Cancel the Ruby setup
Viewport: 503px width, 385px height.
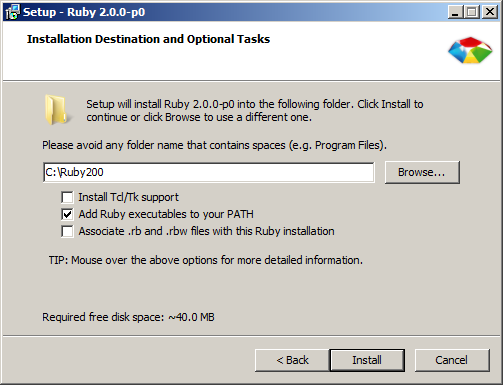[x=452, y=360]
